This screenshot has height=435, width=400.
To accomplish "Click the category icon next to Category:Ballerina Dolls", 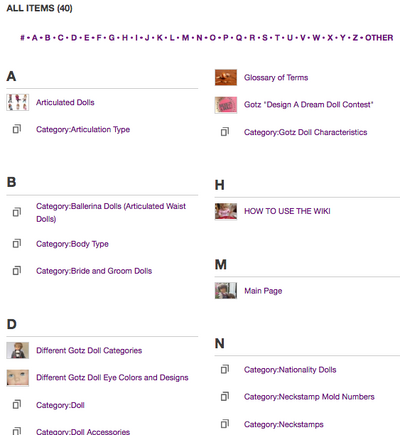I will click(x=17, y=212).
